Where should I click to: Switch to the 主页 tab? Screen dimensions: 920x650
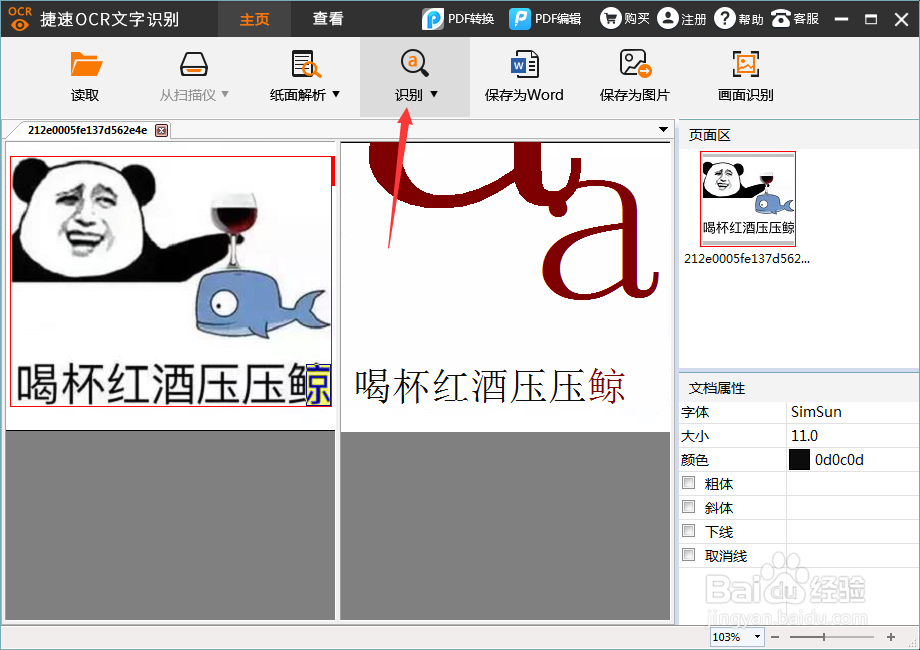point(255,19)
